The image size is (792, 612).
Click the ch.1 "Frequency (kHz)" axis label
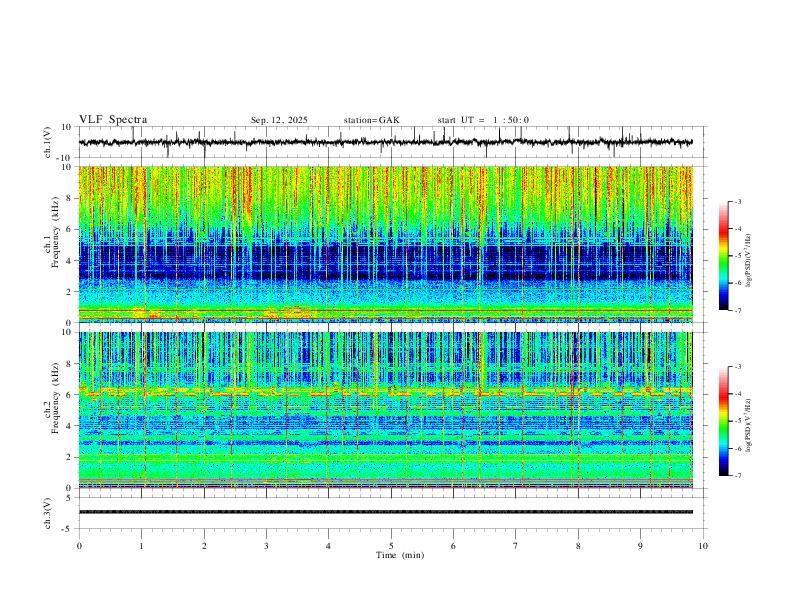(x=55, y=232)
